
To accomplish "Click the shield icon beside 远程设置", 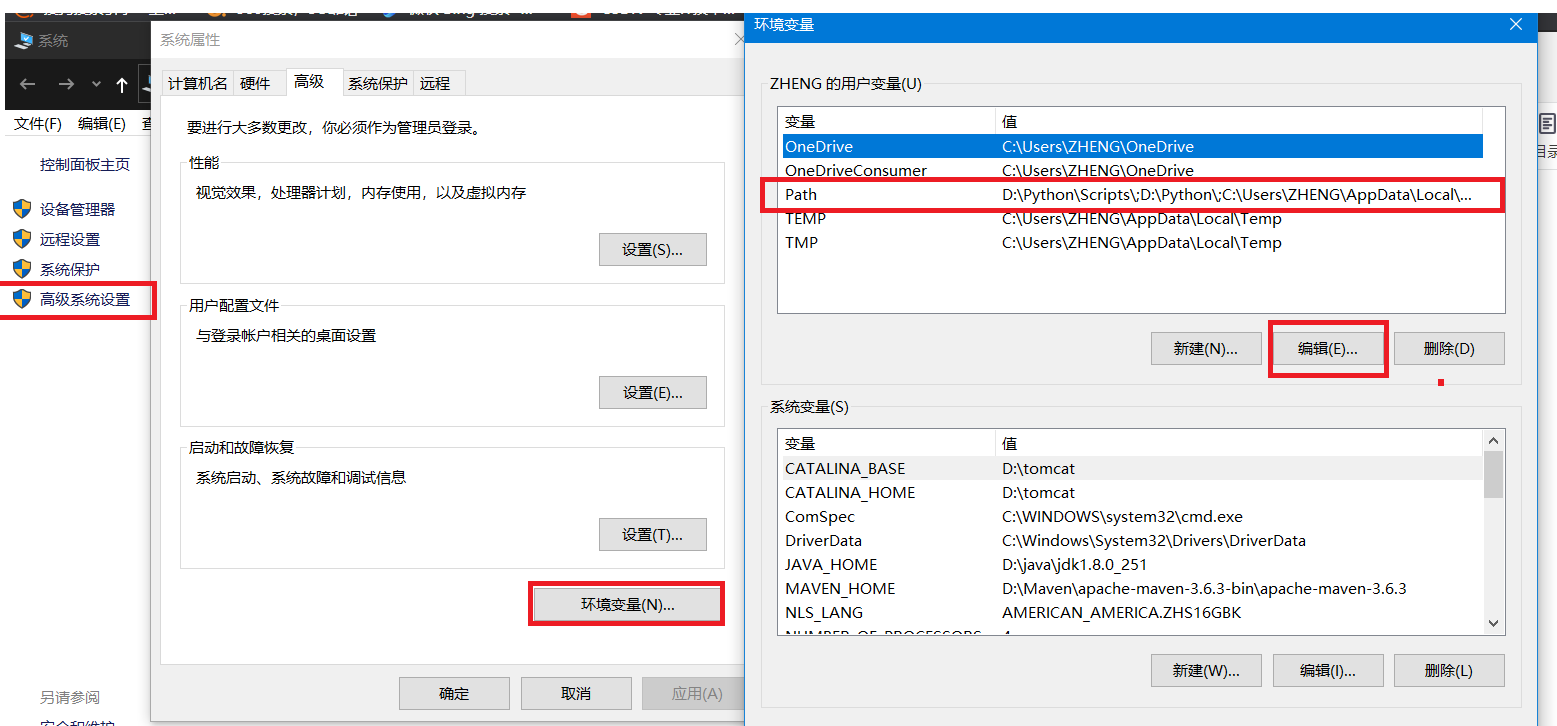I will click(x=22, y=239).
